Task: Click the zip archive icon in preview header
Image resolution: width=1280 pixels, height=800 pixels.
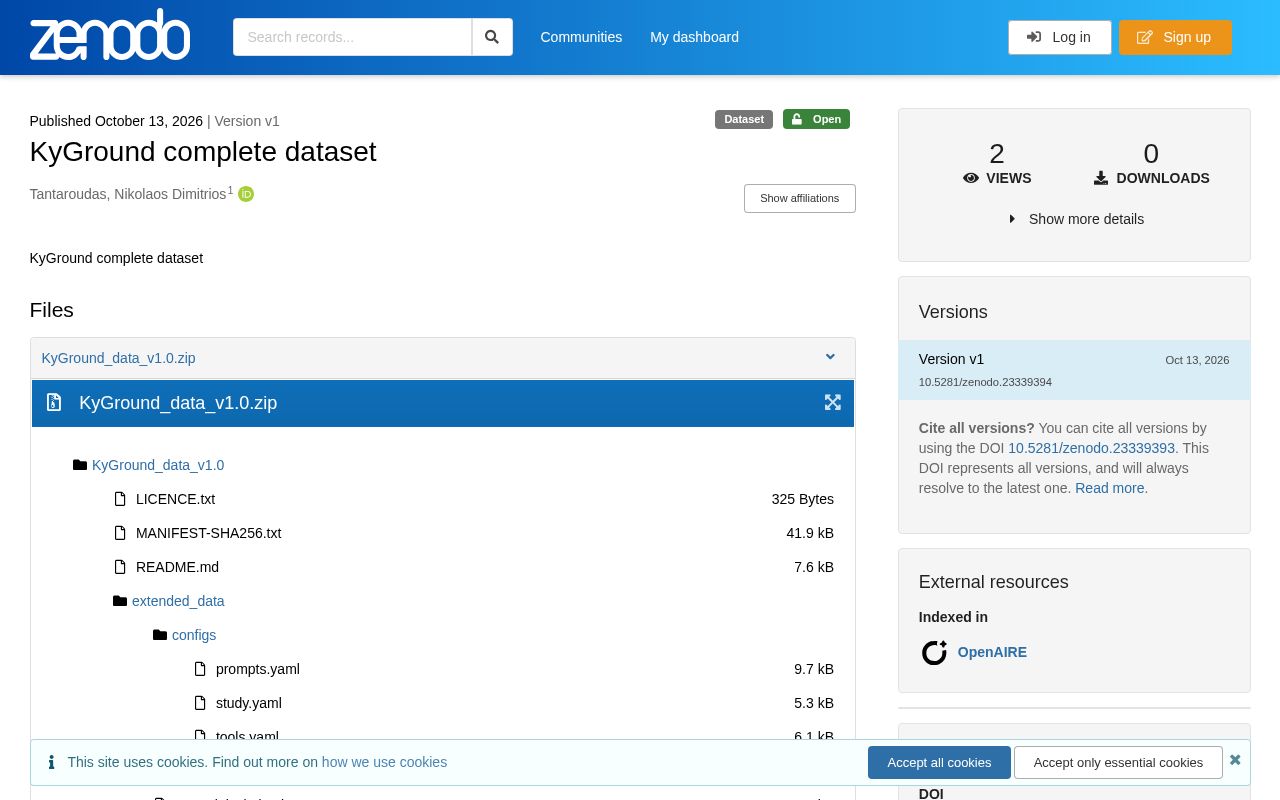Action: pos(54,402)
